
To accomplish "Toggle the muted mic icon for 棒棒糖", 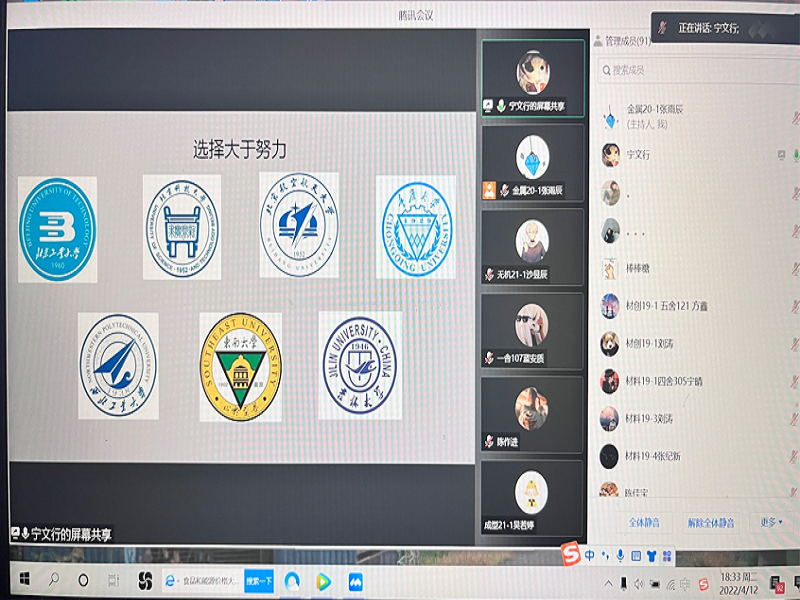I will [x=795, y=268].
